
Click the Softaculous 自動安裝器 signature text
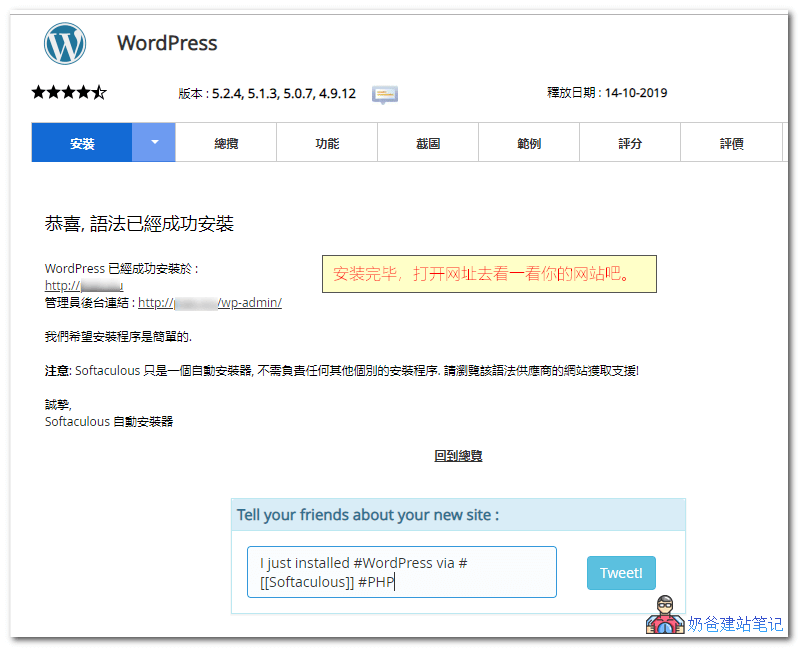tap(109, 422)
